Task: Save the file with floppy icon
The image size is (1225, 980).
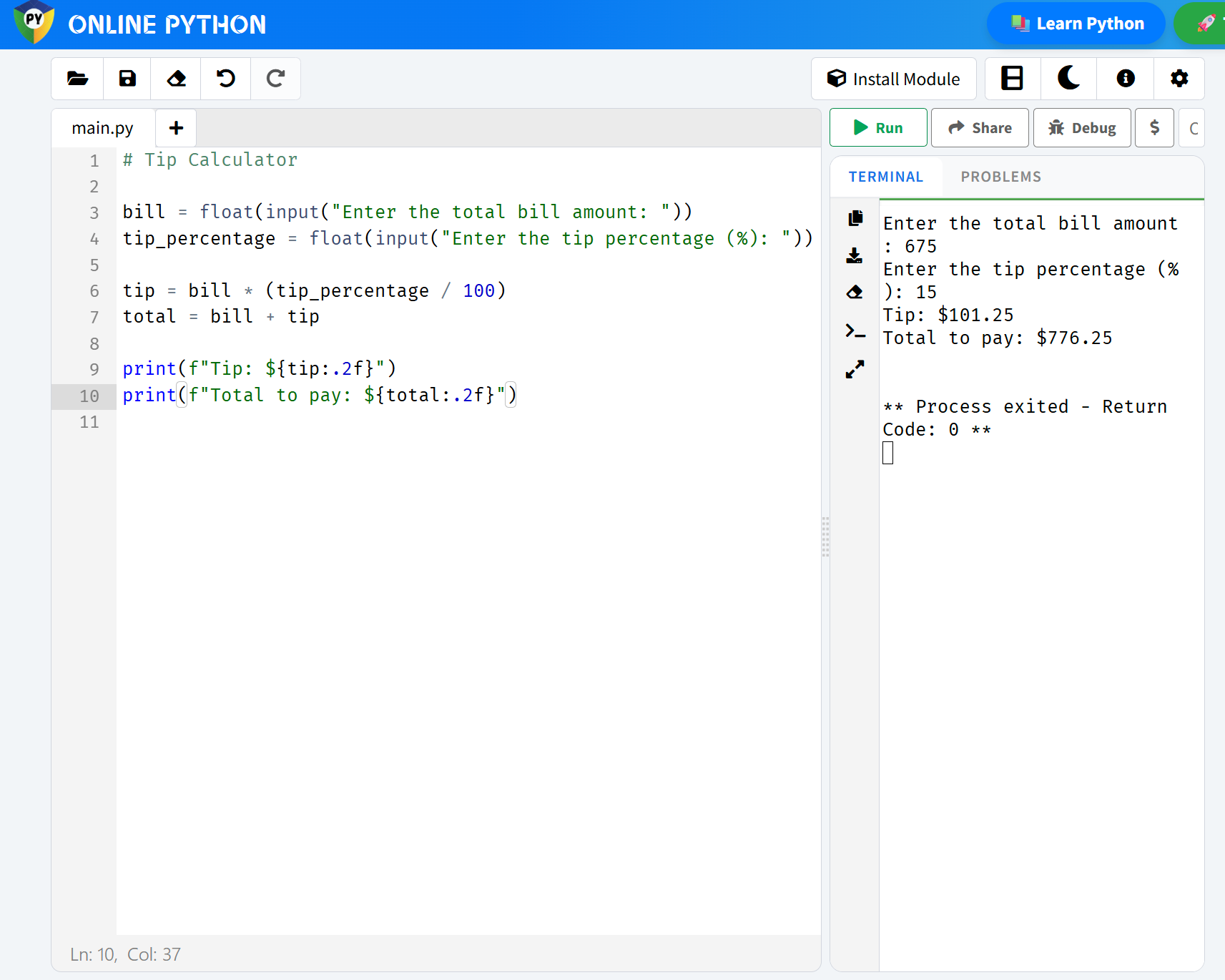Action: pyautogui.click(x=127, y=79)
